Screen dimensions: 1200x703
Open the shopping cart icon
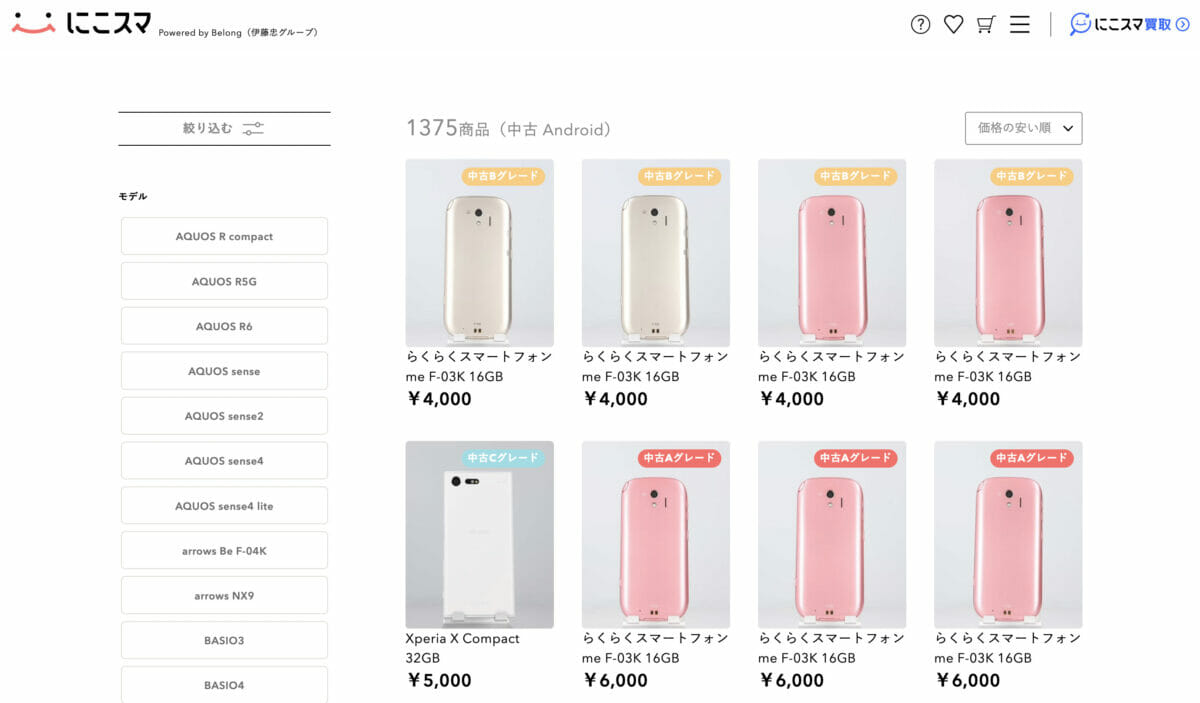coord(986,25)
